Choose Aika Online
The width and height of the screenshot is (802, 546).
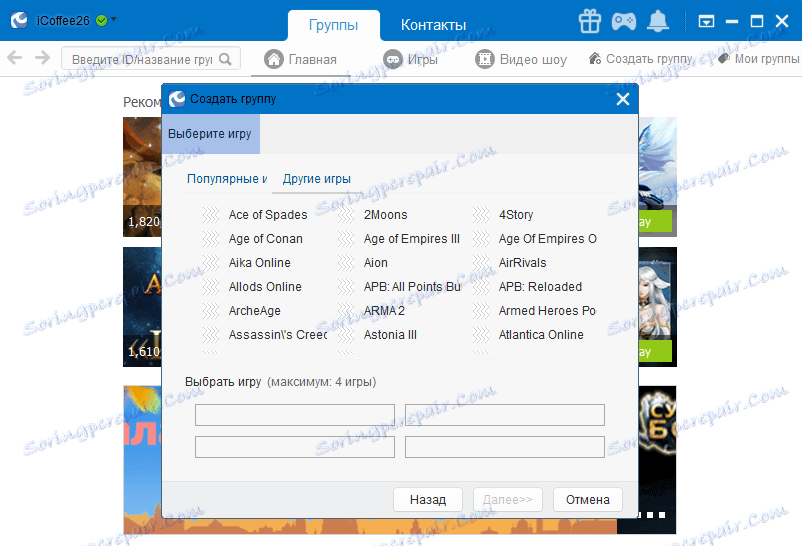point(259,263)
